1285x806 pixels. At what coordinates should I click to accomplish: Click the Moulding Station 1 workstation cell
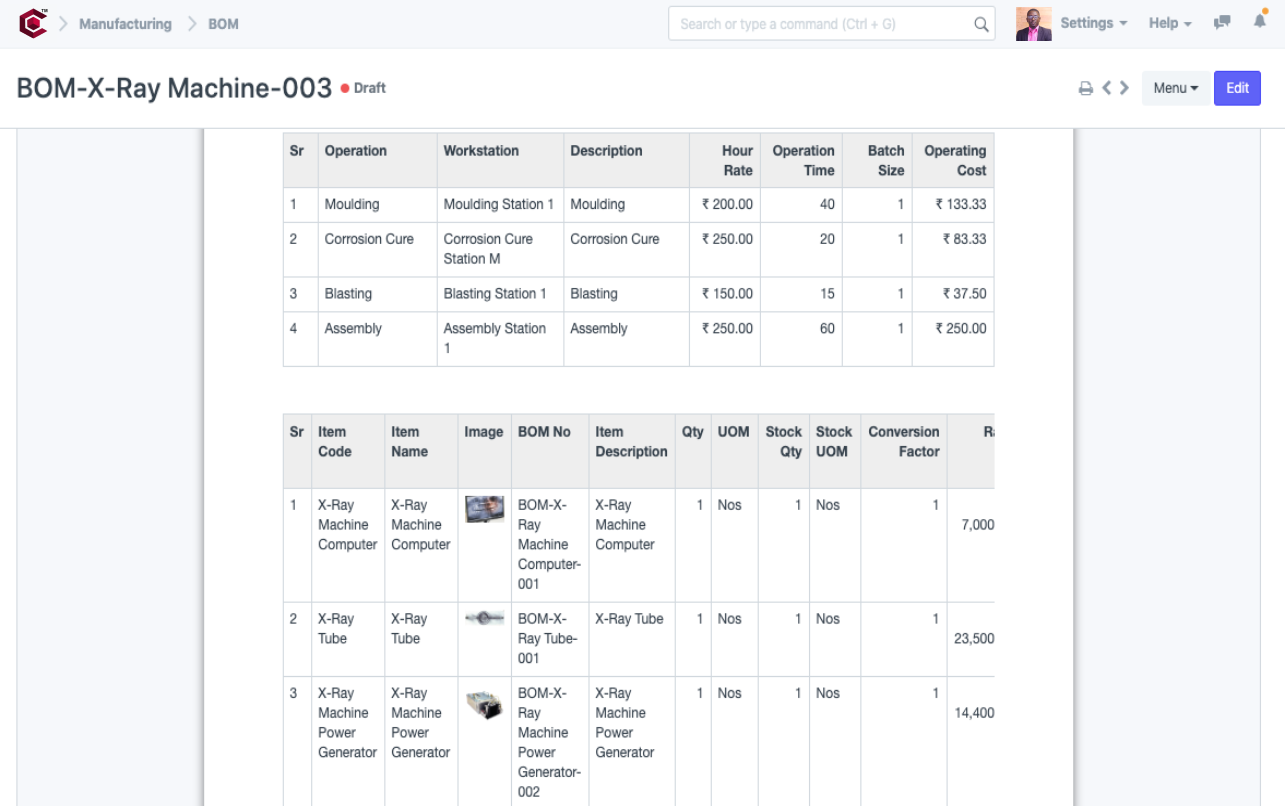point(499,204)
